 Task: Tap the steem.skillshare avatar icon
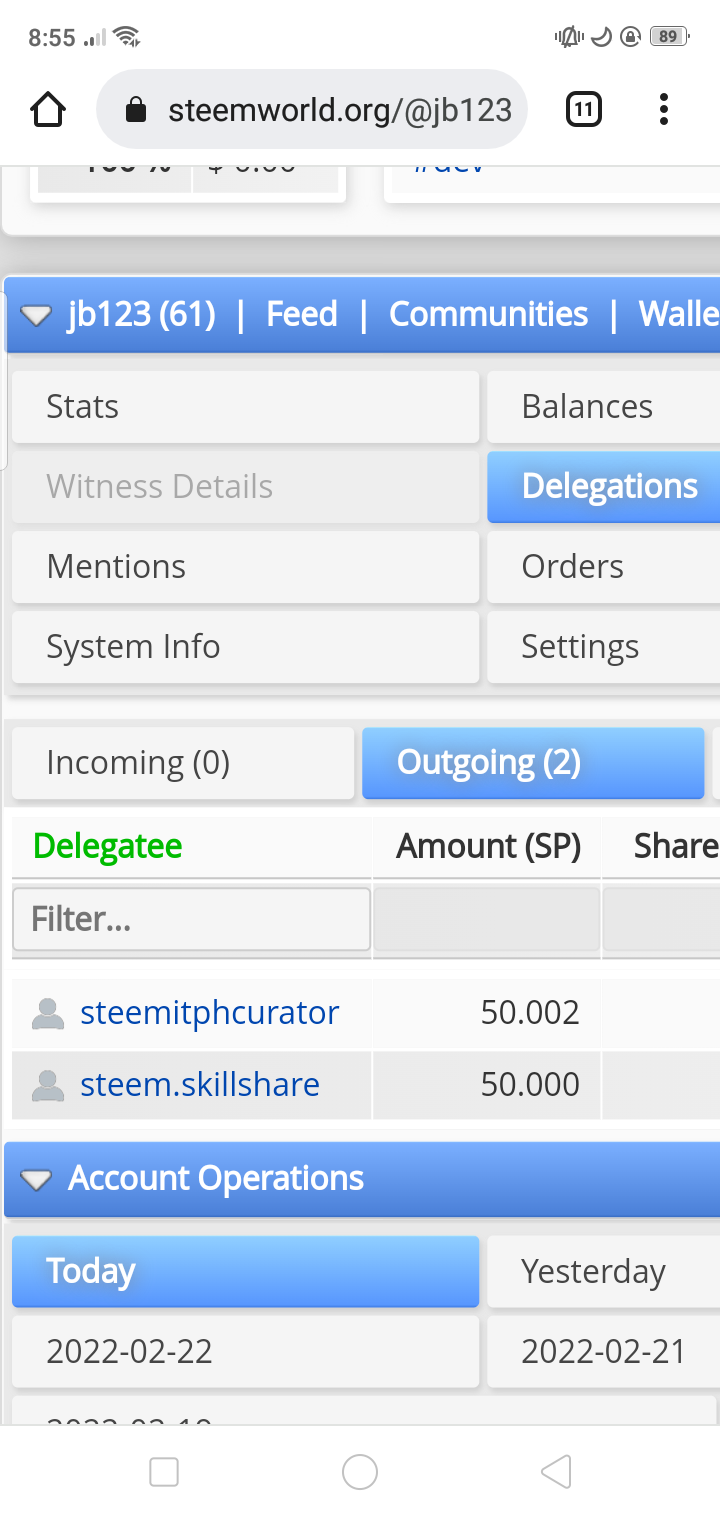point(48,1085)
